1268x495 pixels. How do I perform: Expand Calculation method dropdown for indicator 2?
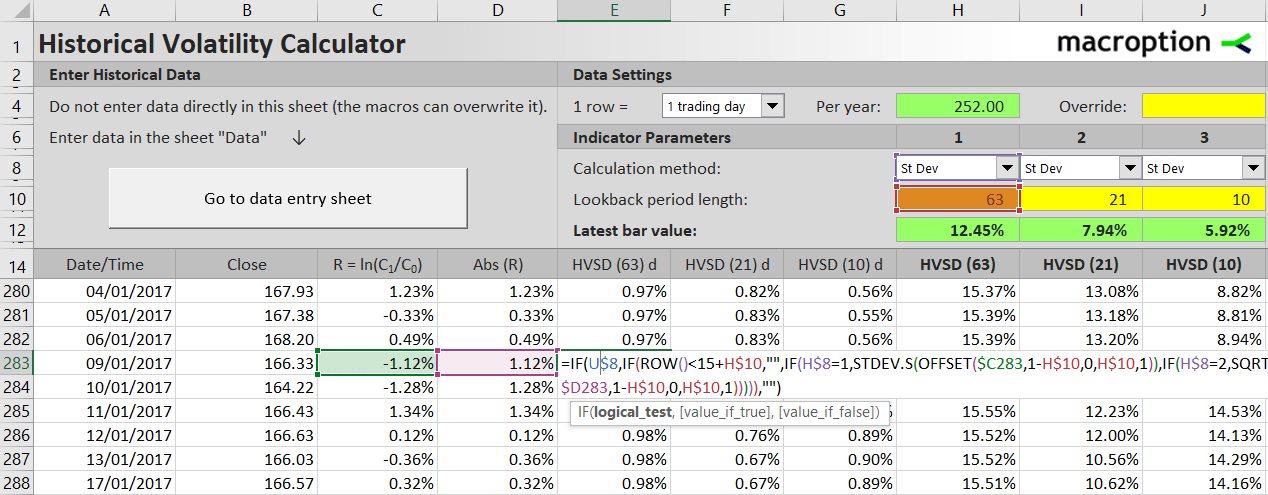click(1130, 168)
